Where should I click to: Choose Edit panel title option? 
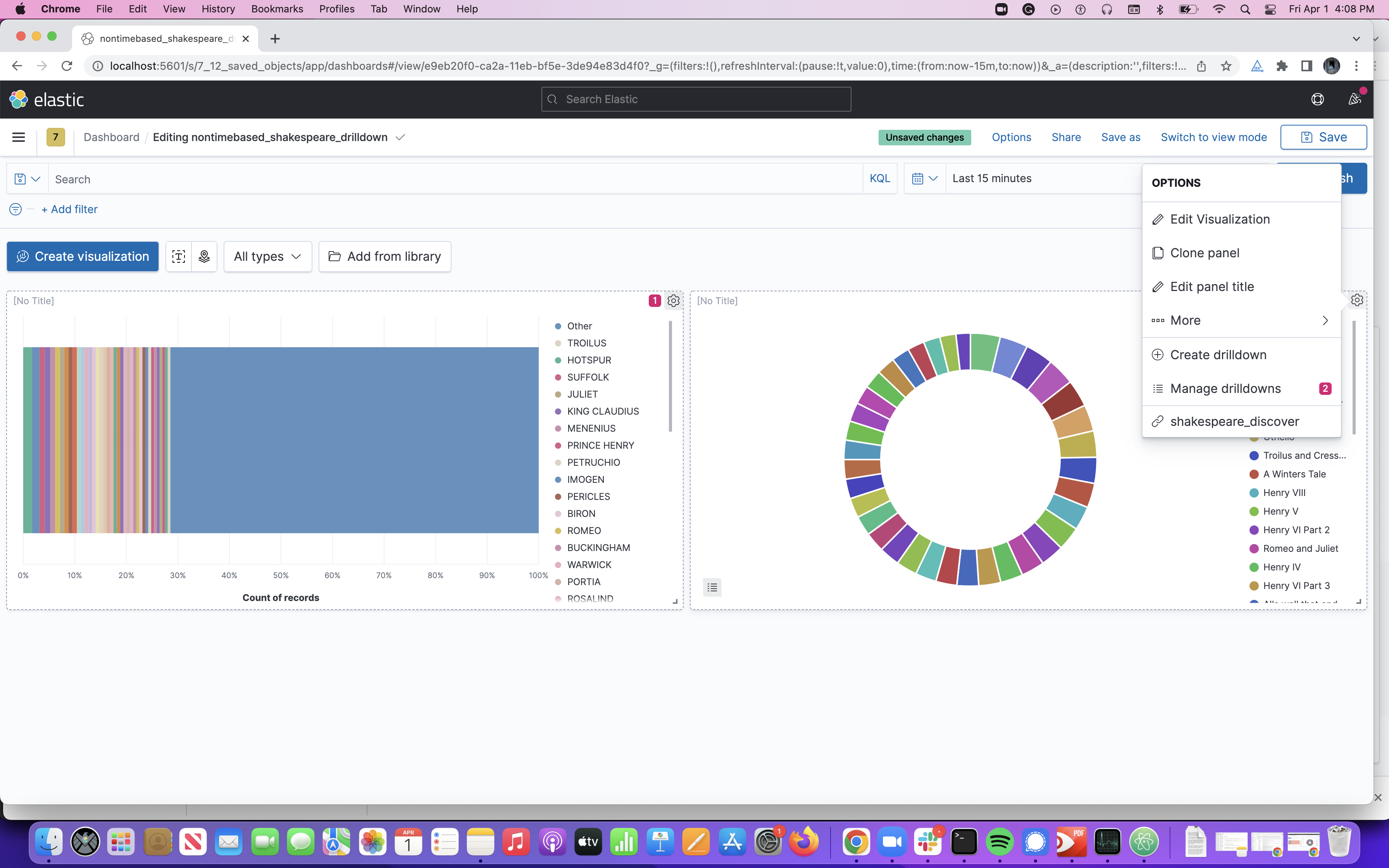[1241, 286]
